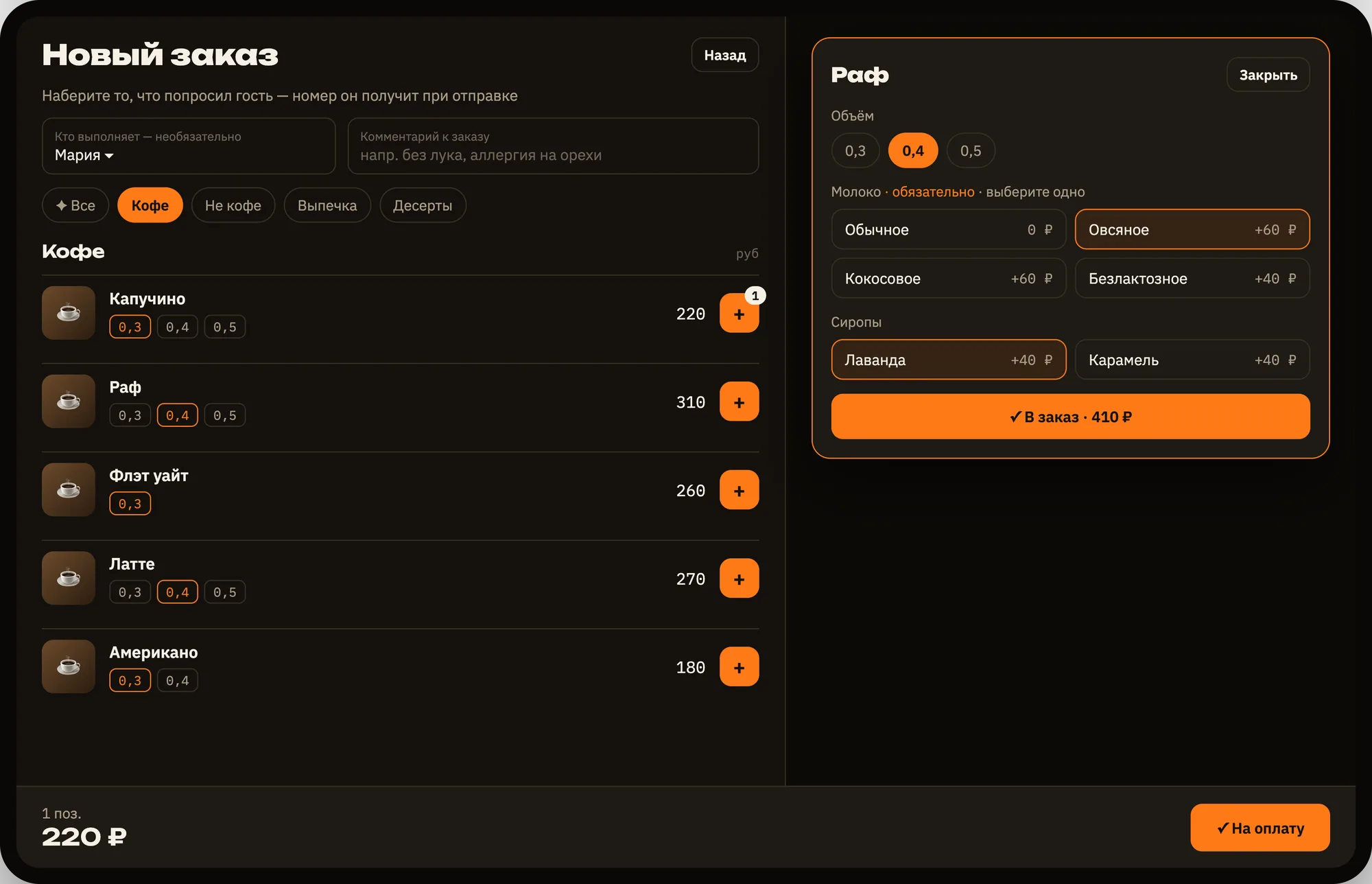Toggle the Карамель syrup
1372x884 pixels.
coord(1192,360)
